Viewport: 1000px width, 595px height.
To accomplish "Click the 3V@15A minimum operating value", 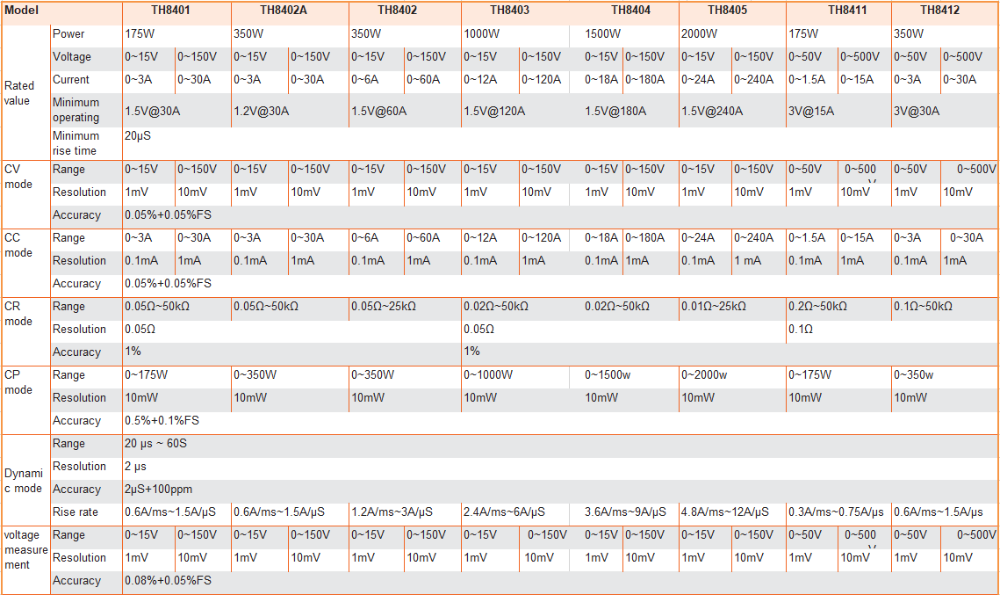I will tap(813, 111).
